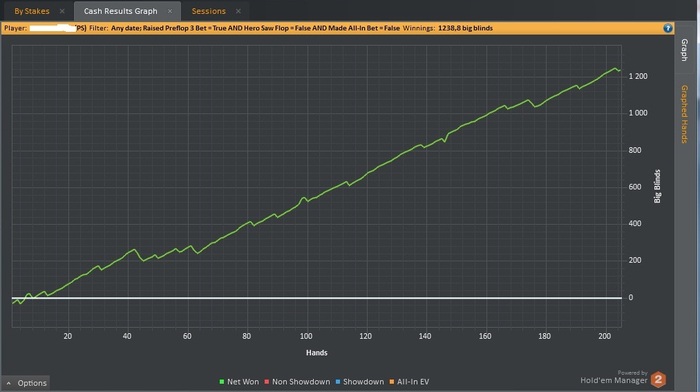Switch to the By Stakes tab

click(x=32, y=11)
